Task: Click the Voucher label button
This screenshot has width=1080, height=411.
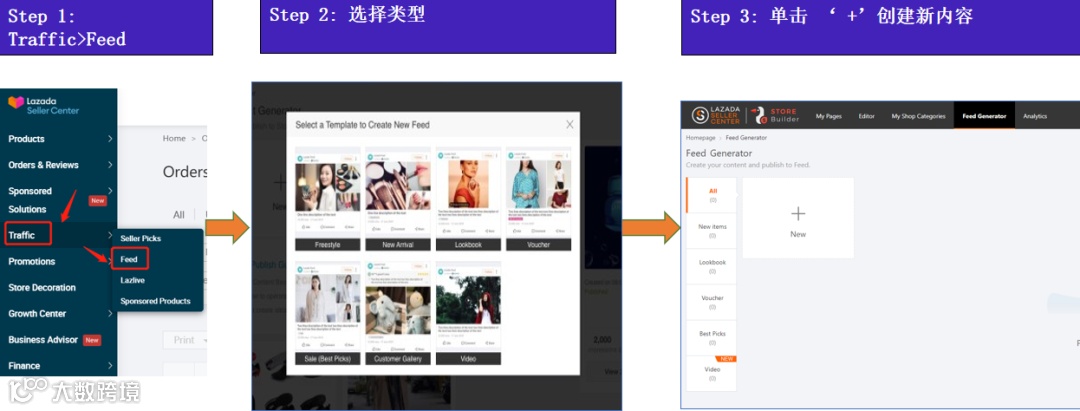Action: tap(539, 244)
